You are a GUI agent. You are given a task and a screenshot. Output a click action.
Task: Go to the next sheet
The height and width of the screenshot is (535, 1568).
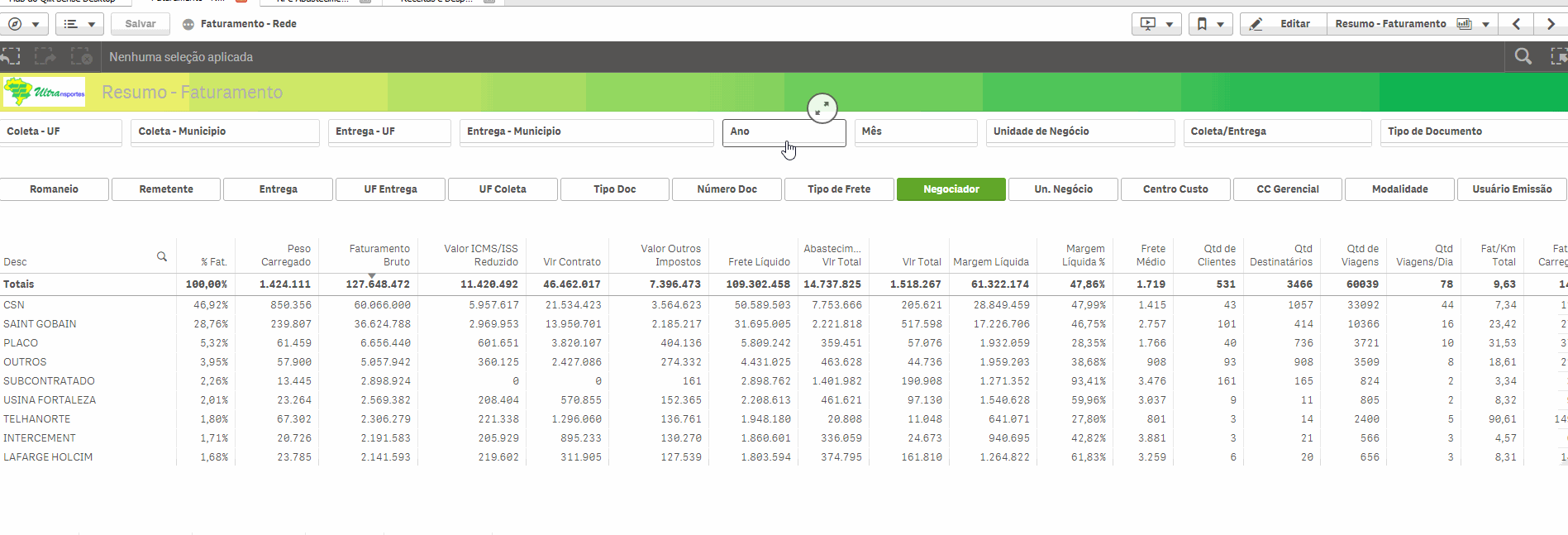(x=1551, y=24)
